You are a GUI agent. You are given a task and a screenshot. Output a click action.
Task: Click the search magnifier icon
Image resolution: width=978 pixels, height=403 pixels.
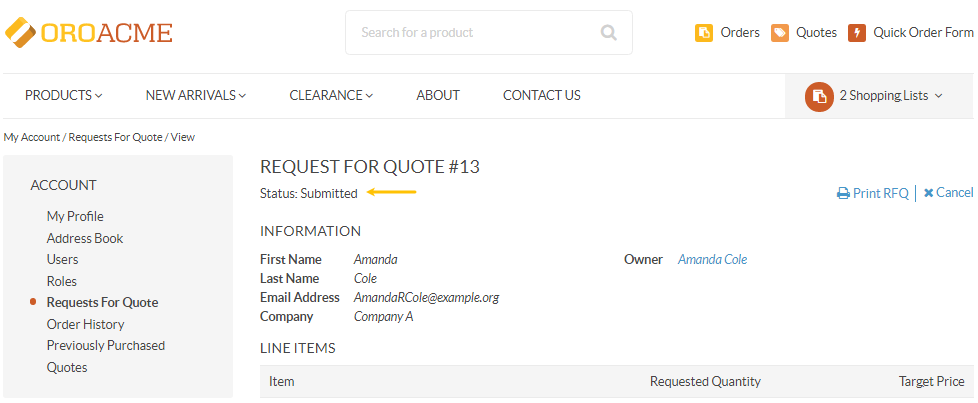coord(608,32)
